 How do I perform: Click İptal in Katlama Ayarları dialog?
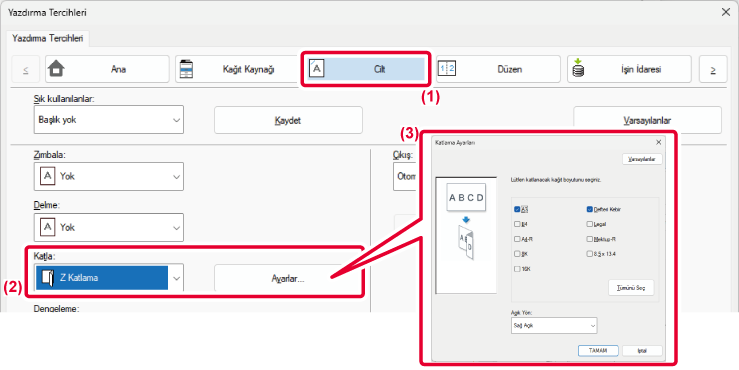(x=642, y=351)
